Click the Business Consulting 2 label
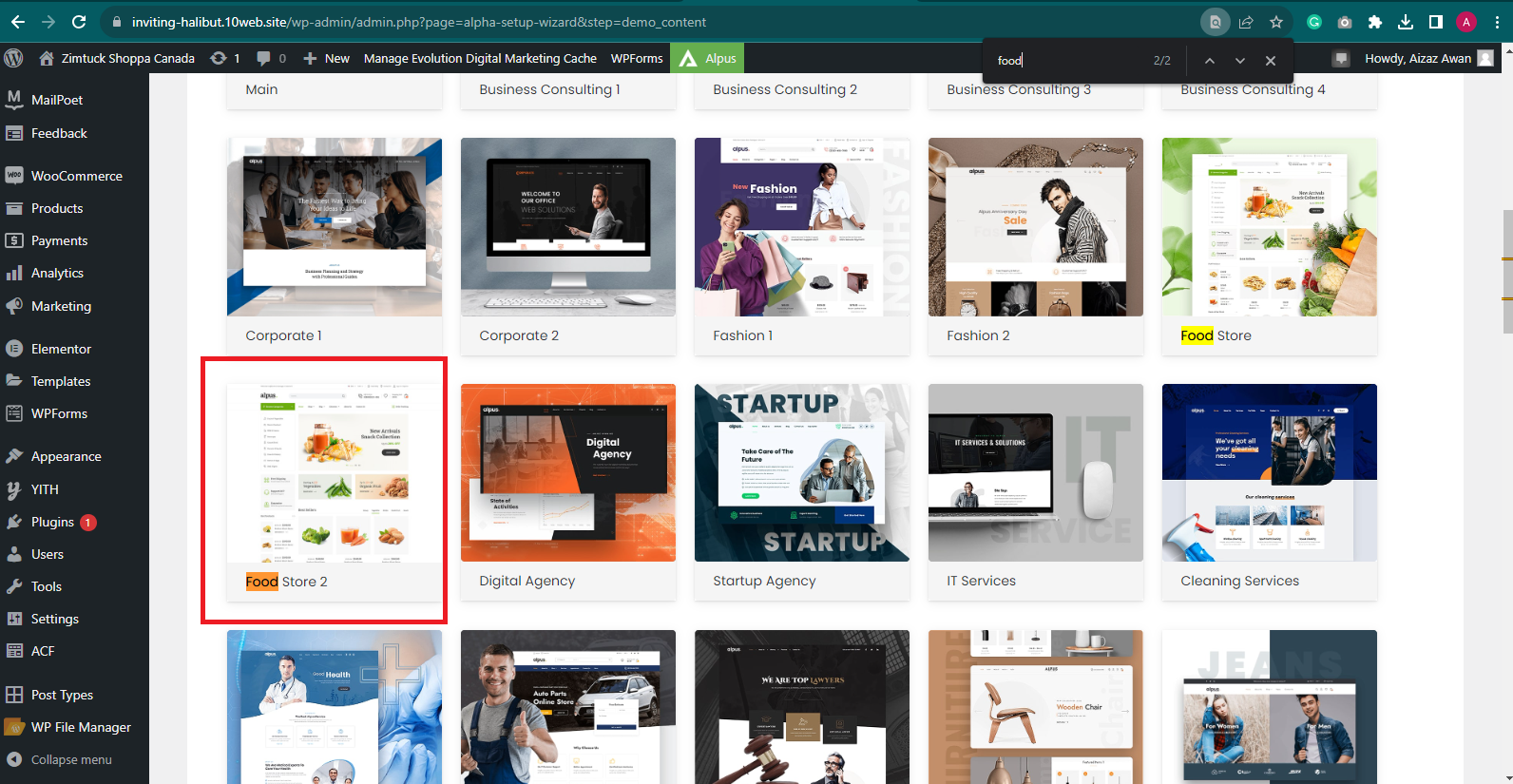Image resolution: width=1513 pixels, height=784 pixels. pos(785,89)
